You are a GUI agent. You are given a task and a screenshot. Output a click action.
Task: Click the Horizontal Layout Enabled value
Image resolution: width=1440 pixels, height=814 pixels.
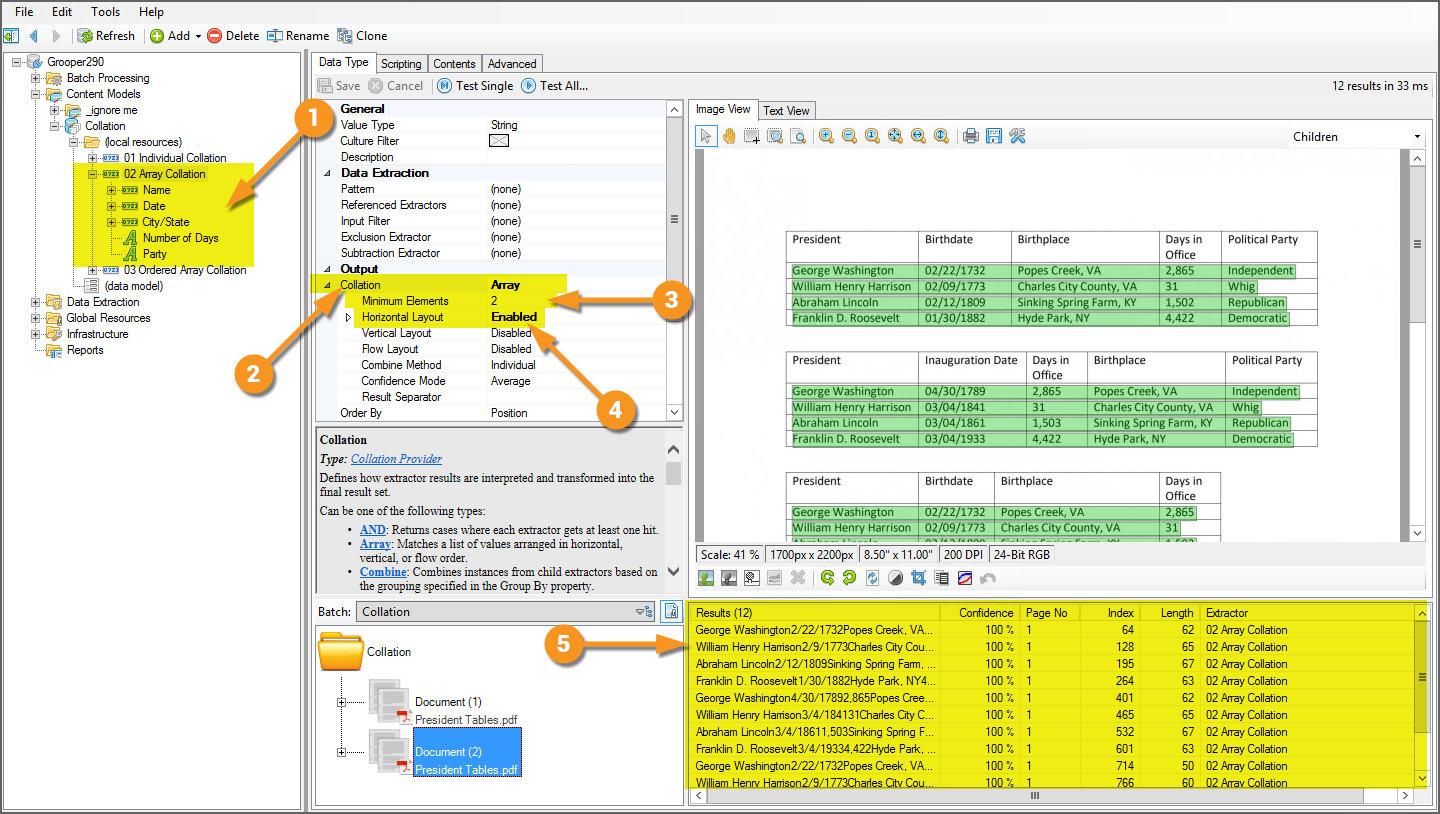click(513, 317)
